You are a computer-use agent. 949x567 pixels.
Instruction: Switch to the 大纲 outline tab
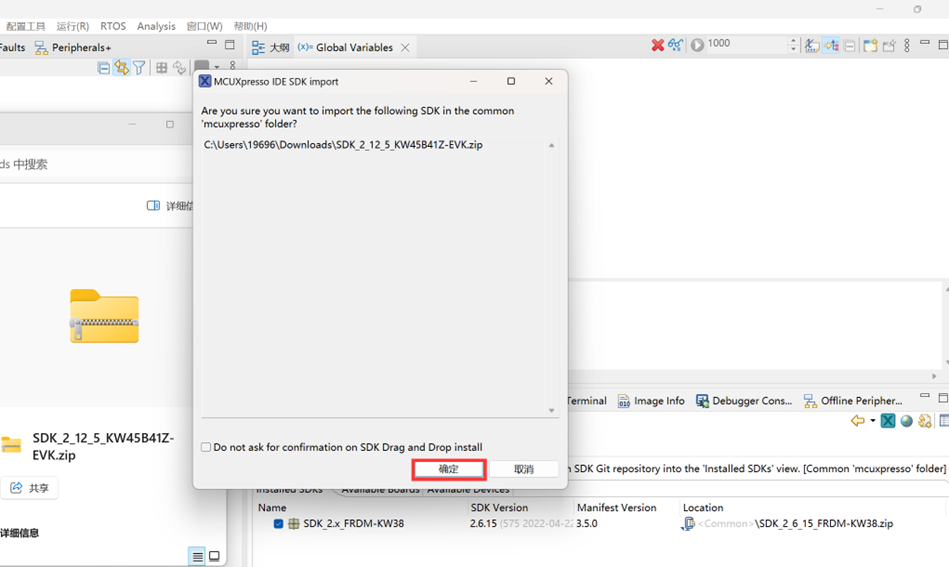coord(270,47)
